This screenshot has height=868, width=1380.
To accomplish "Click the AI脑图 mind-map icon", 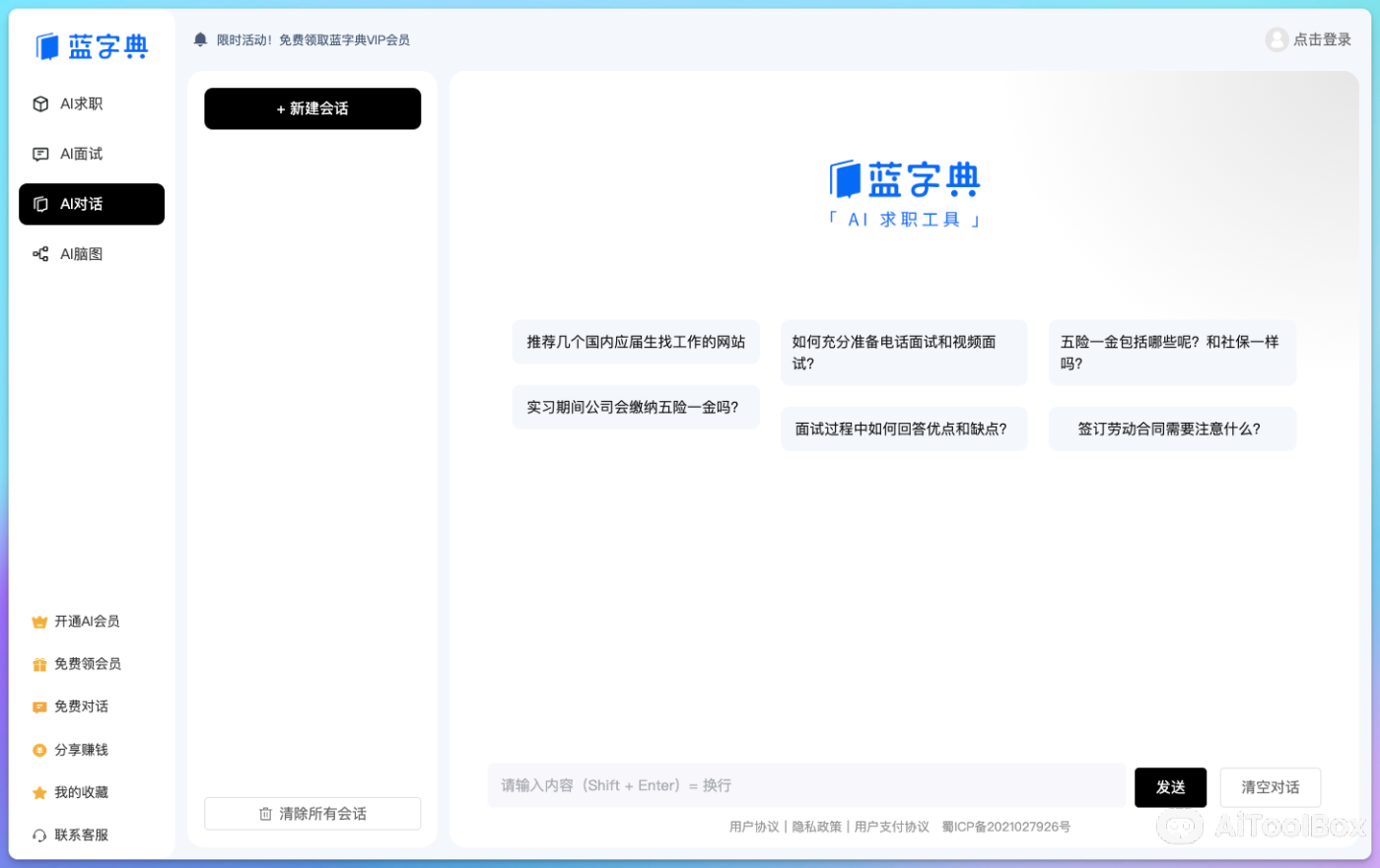I will coord(40,253).
